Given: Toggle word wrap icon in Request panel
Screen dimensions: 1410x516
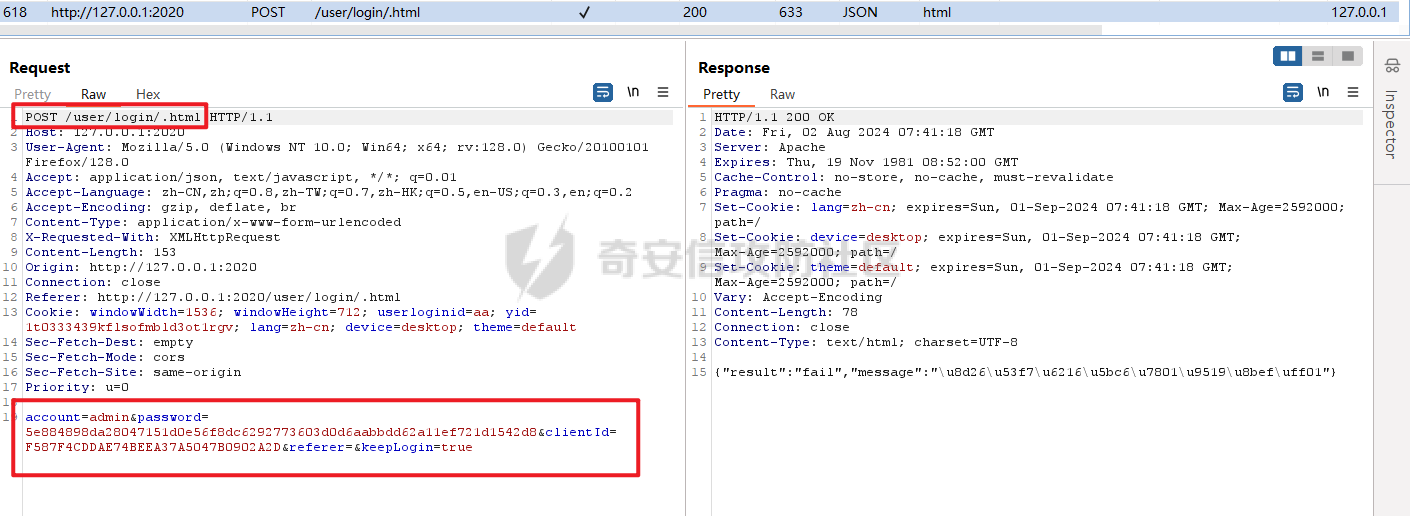Looking at the screenshot, I should [603, 92].
